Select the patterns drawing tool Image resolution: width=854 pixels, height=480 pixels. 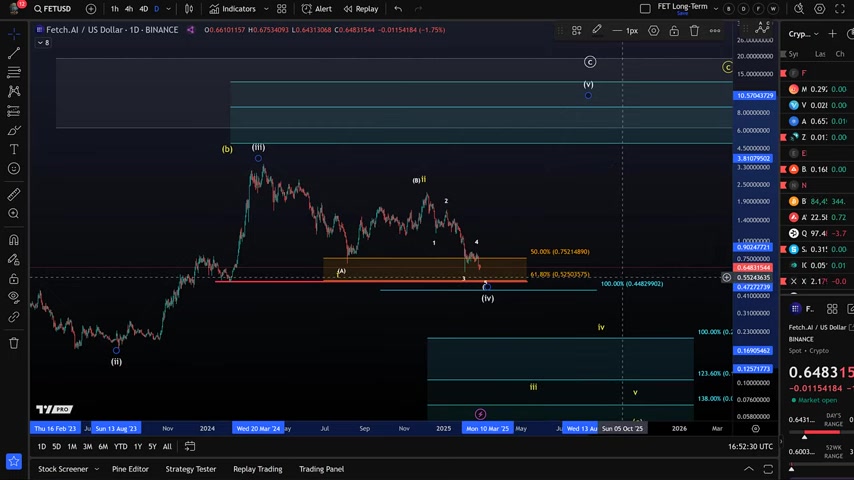pyautogui.click(x=14, y=91)
